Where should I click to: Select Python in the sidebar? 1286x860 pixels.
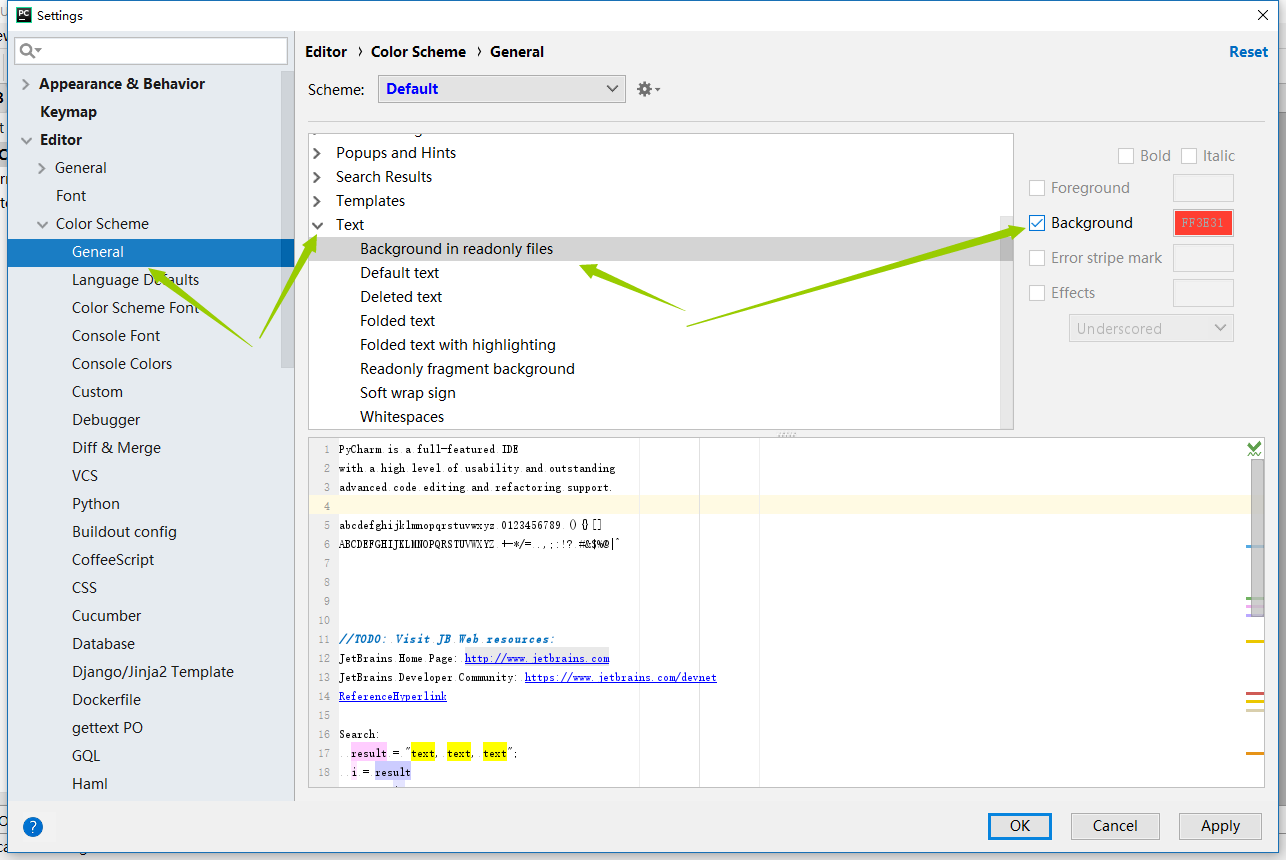96,504
